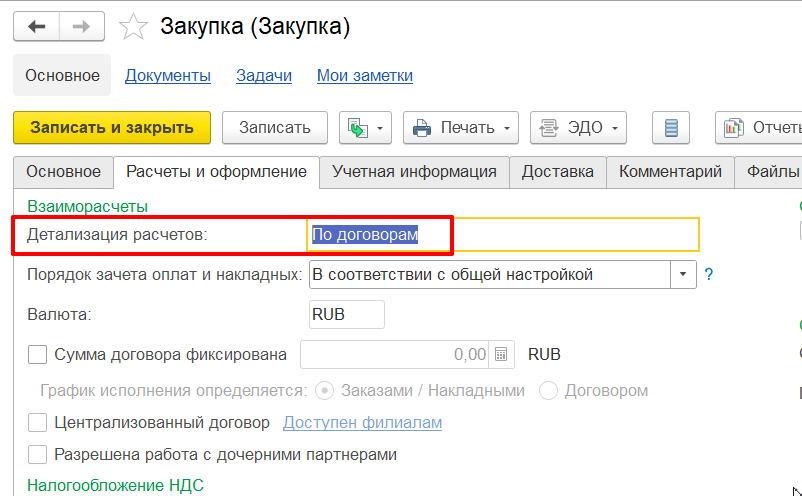Click the Валюта RUB input field

tap(346, 314)
